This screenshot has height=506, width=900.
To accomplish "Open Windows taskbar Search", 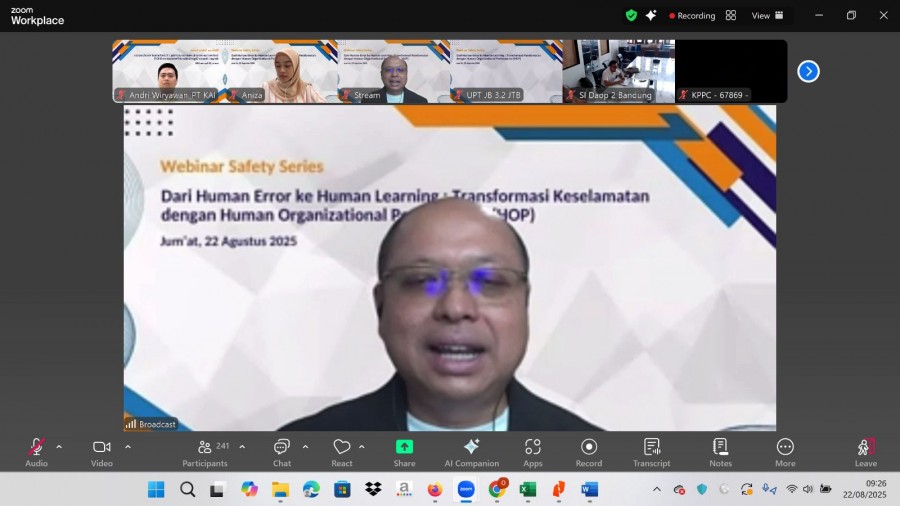I will pyautogui.click(x=187, y=489).
